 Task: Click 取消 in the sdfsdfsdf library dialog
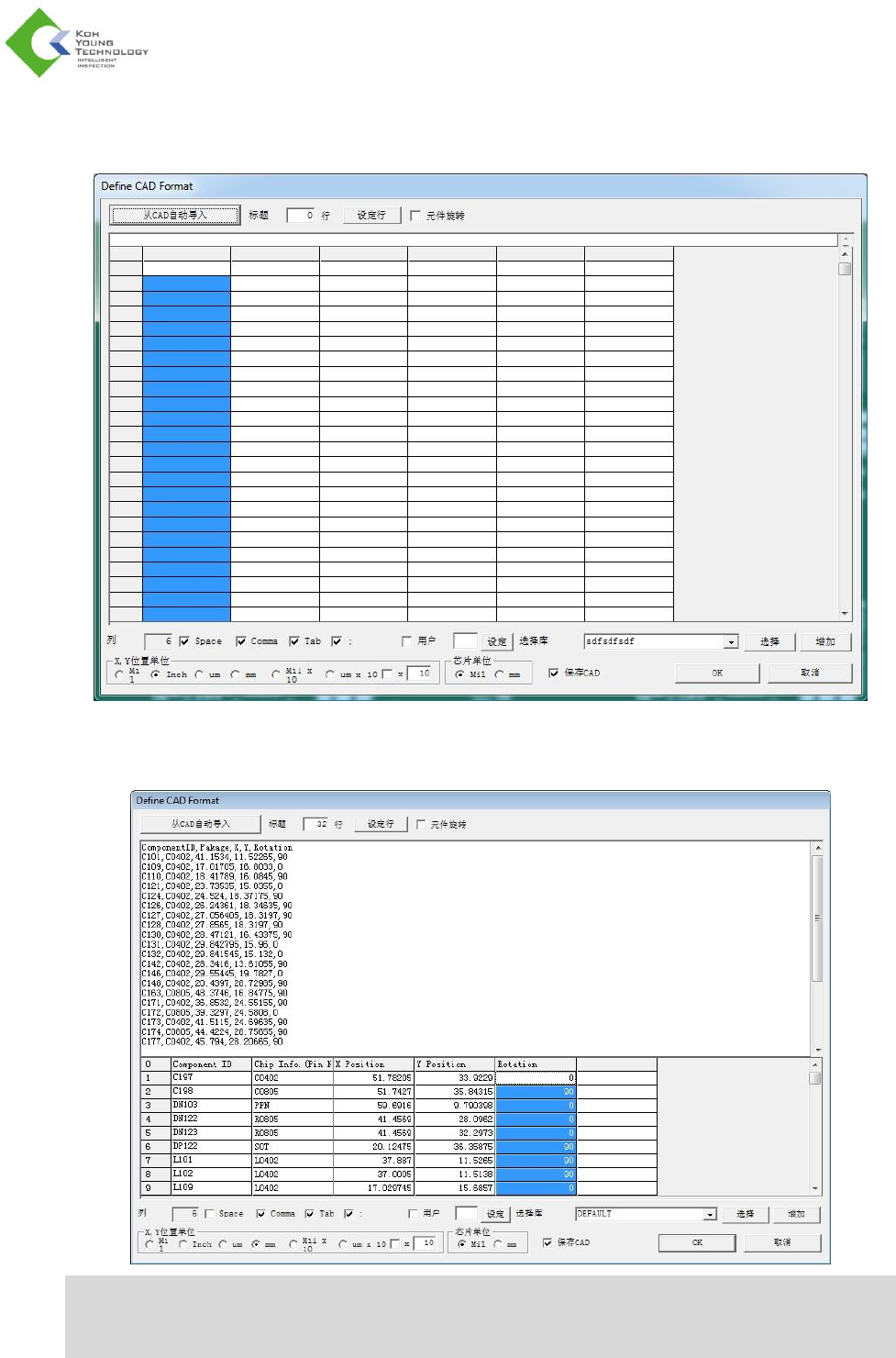pos(810,673)
